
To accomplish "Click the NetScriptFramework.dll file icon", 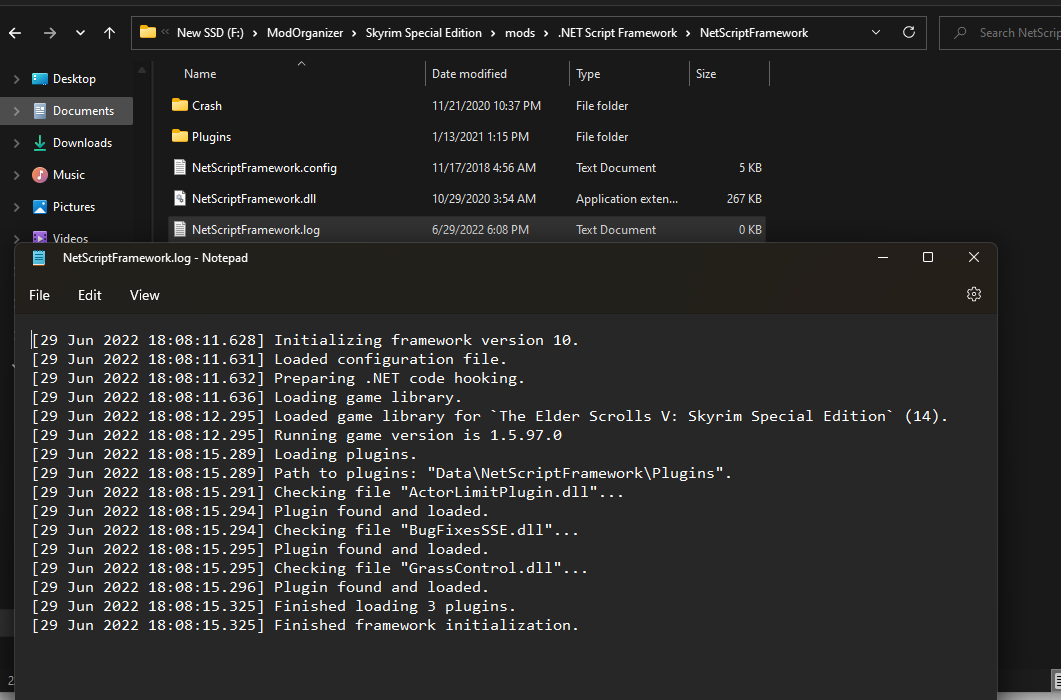I will [x=179, y=198].
